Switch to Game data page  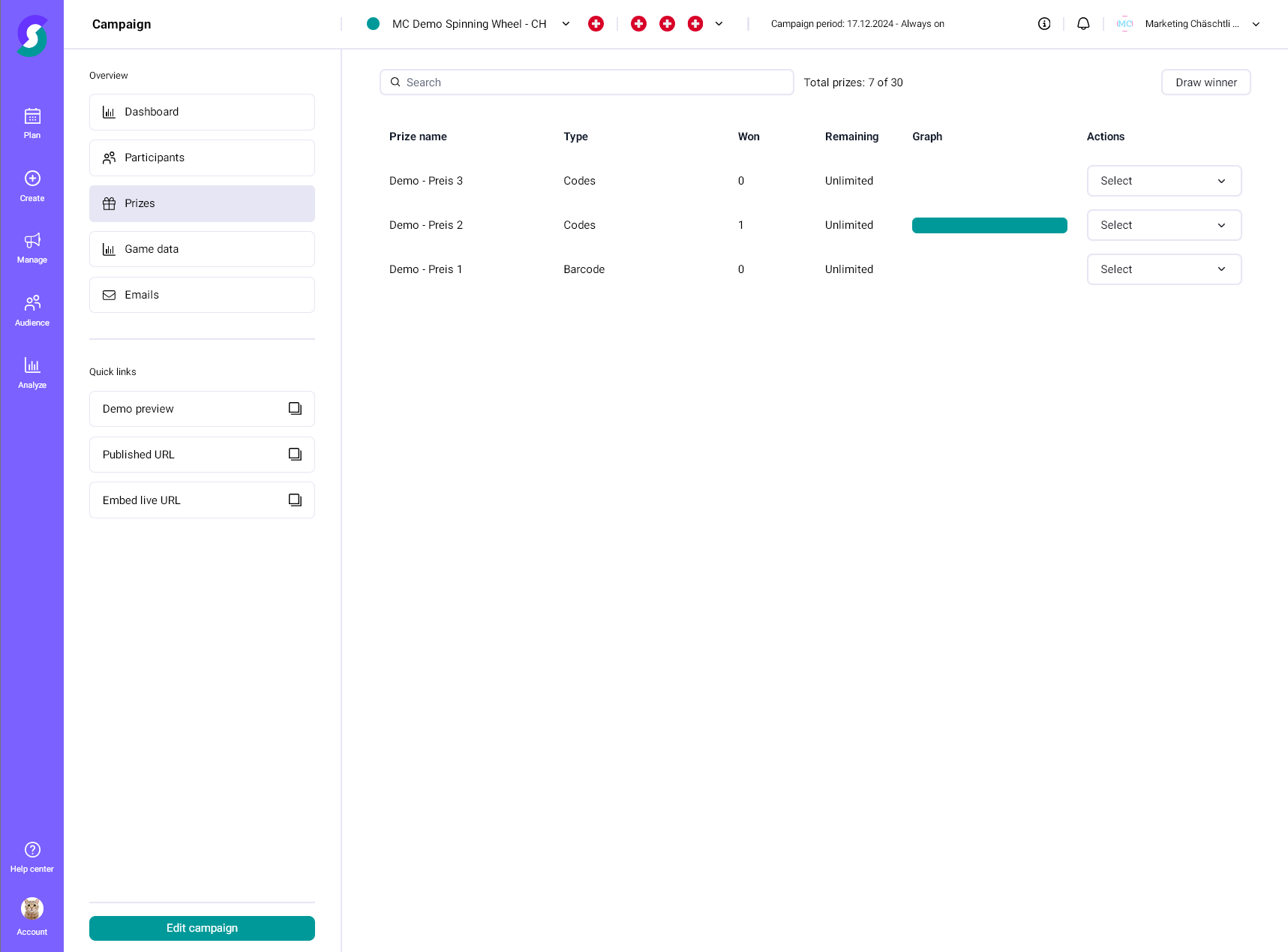[x=202, y=249]
